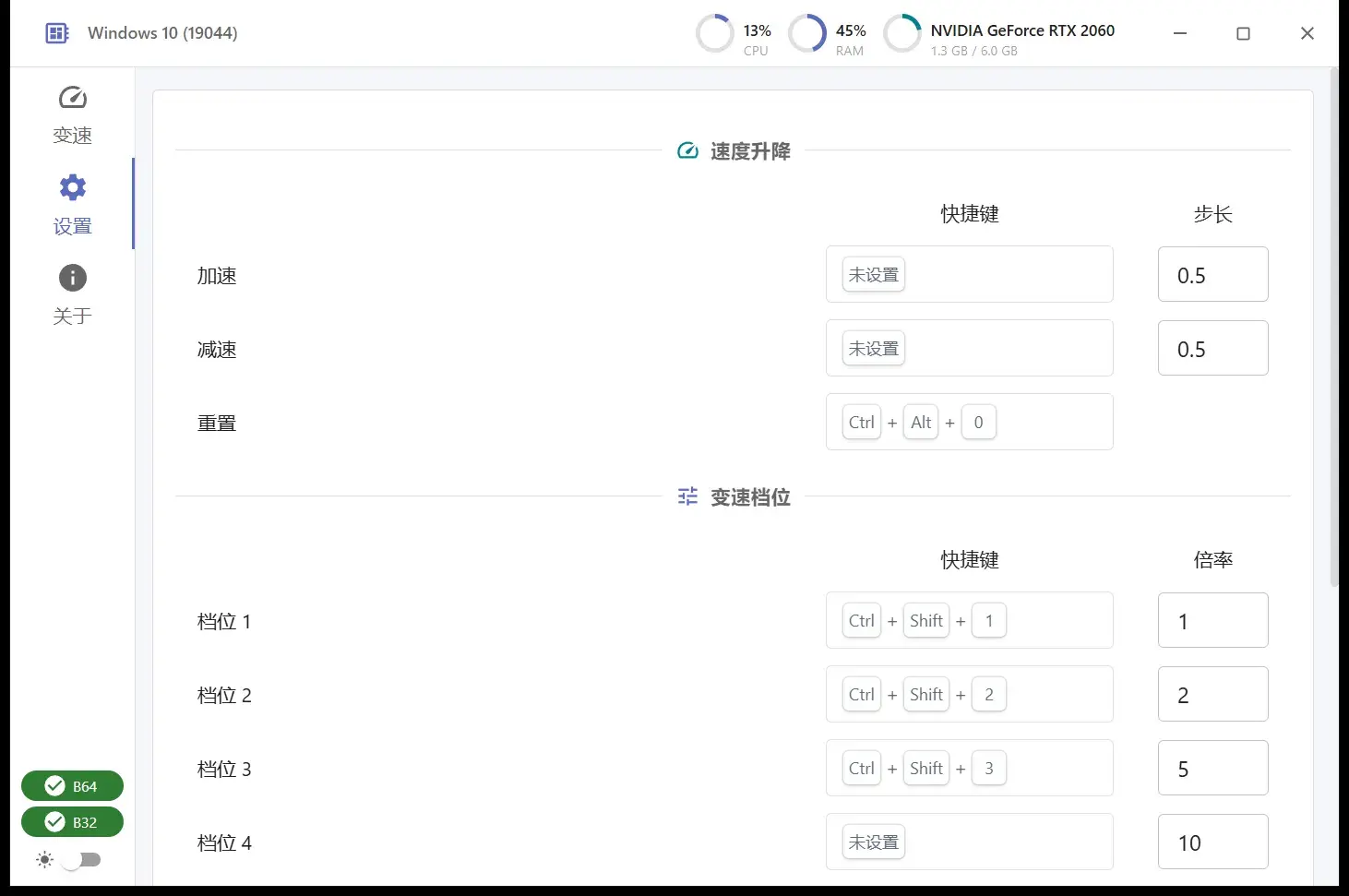Minimize the window
This screenshot has height=896, width=1349.
(1180, 33)
